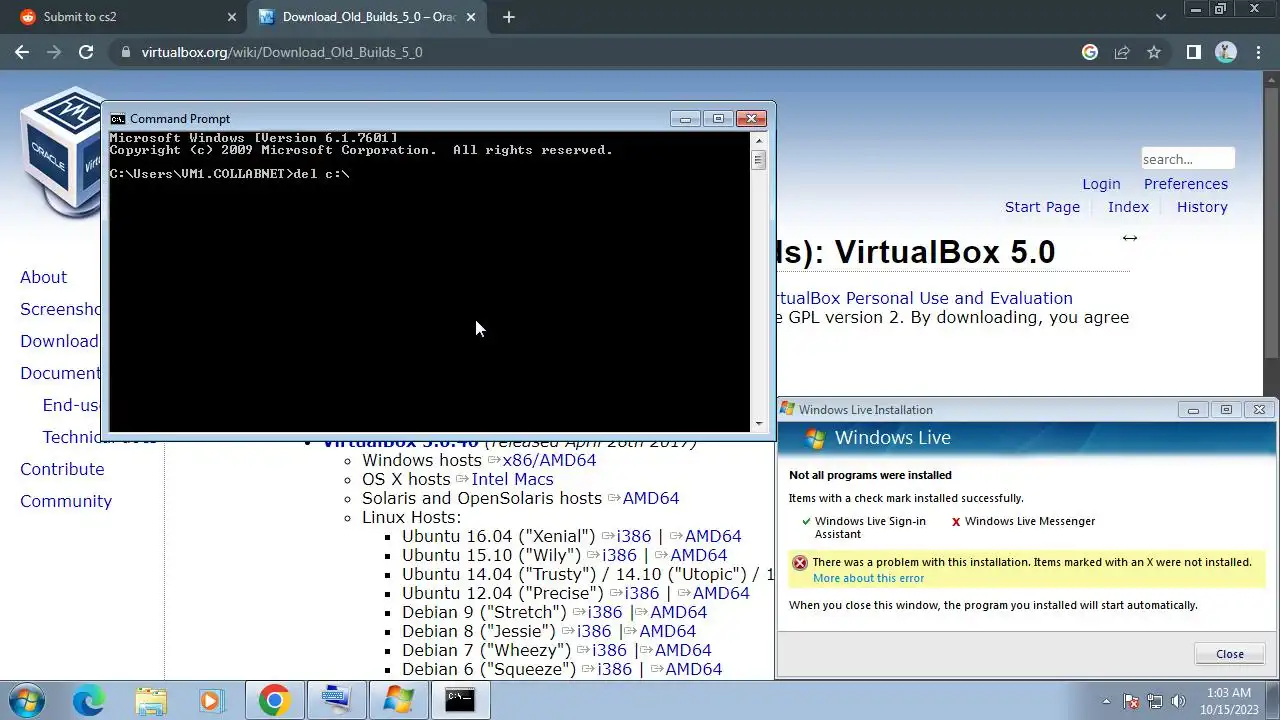Click 'More about this error' link

coord(868,578)
